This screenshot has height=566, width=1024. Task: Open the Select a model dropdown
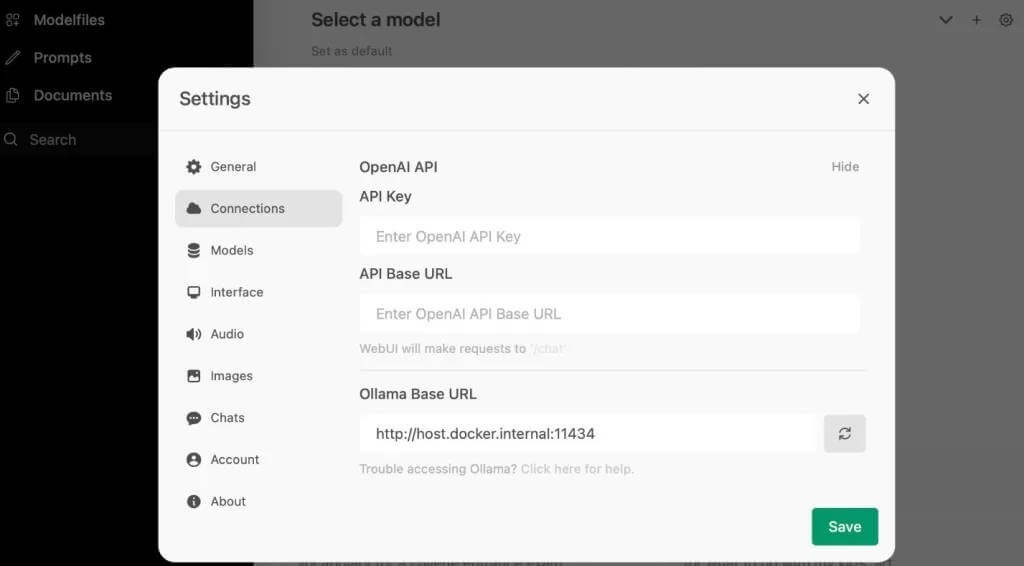pyautogui.click(x=376, y=20)
